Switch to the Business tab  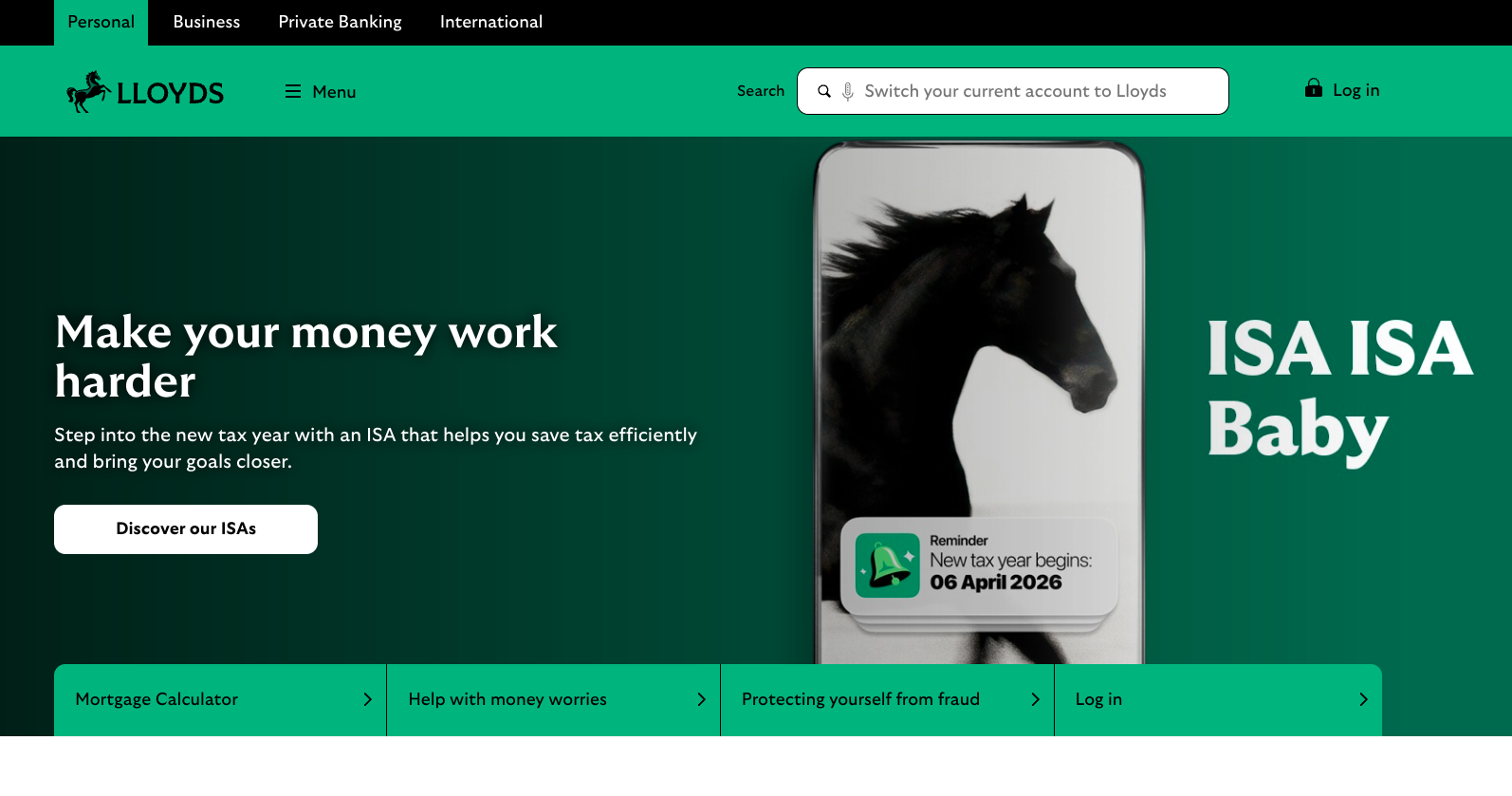(x=207, y=22)
